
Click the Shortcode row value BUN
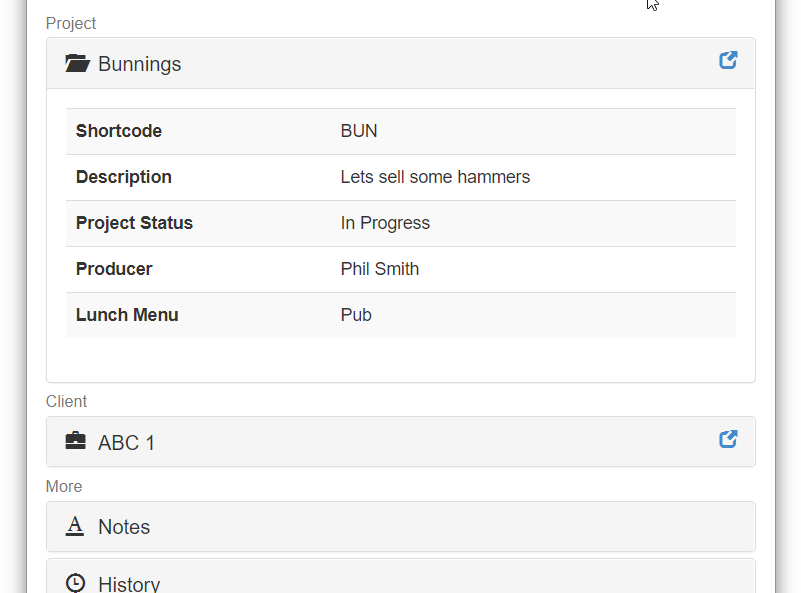point(359,131)
